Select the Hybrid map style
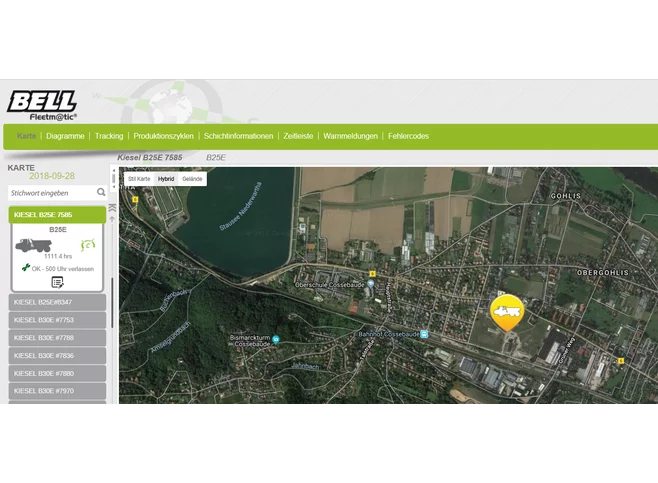Image resolution: width=658 pixels, height=483 pixels. 166,179
